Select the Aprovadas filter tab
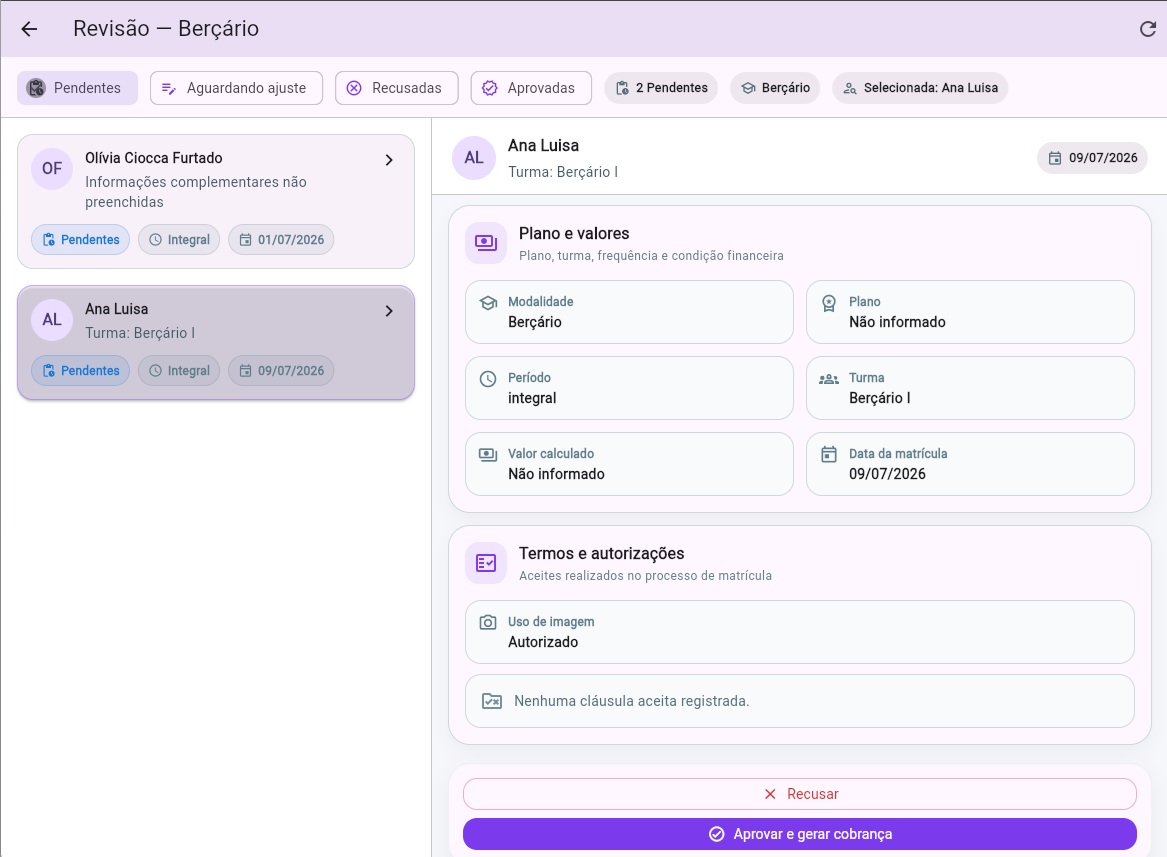This screenshot has height=857, width=1167. [531, 88]
